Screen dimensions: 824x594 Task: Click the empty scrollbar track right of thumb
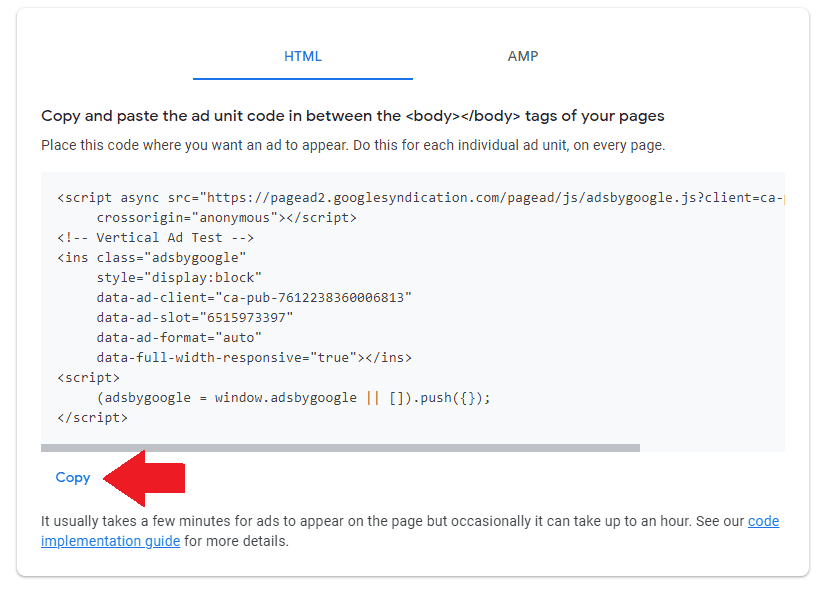711,448
